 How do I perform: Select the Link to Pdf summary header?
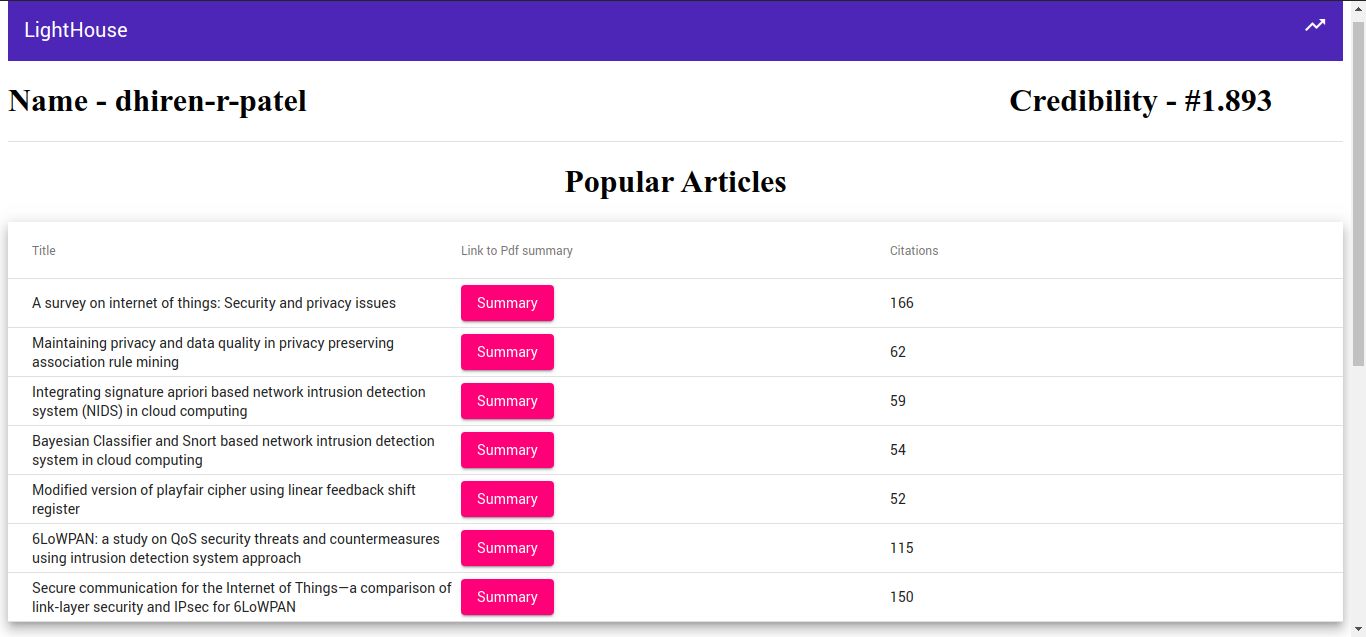[517, 251]
